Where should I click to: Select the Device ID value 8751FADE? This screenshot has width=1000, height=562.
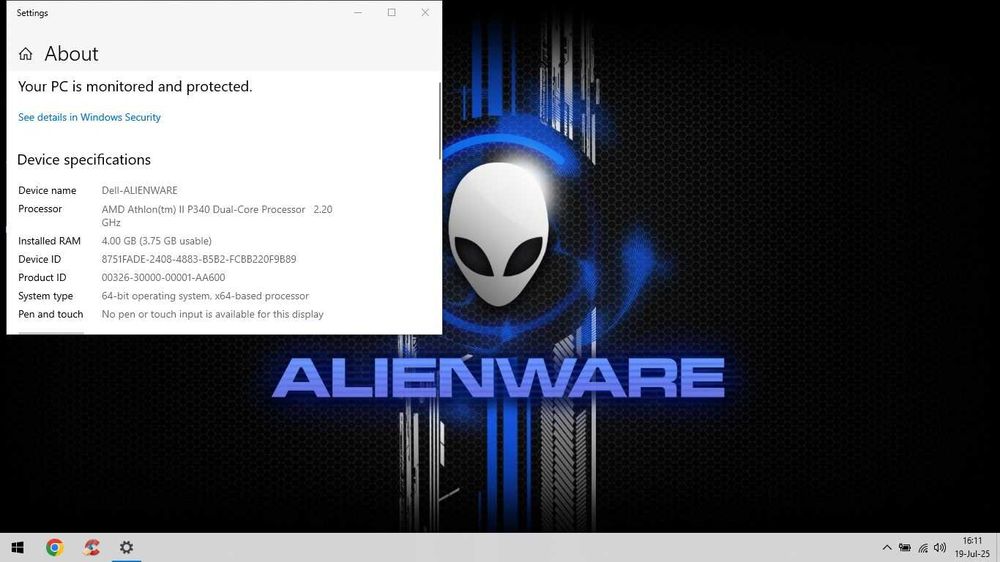tap(199, 259)
